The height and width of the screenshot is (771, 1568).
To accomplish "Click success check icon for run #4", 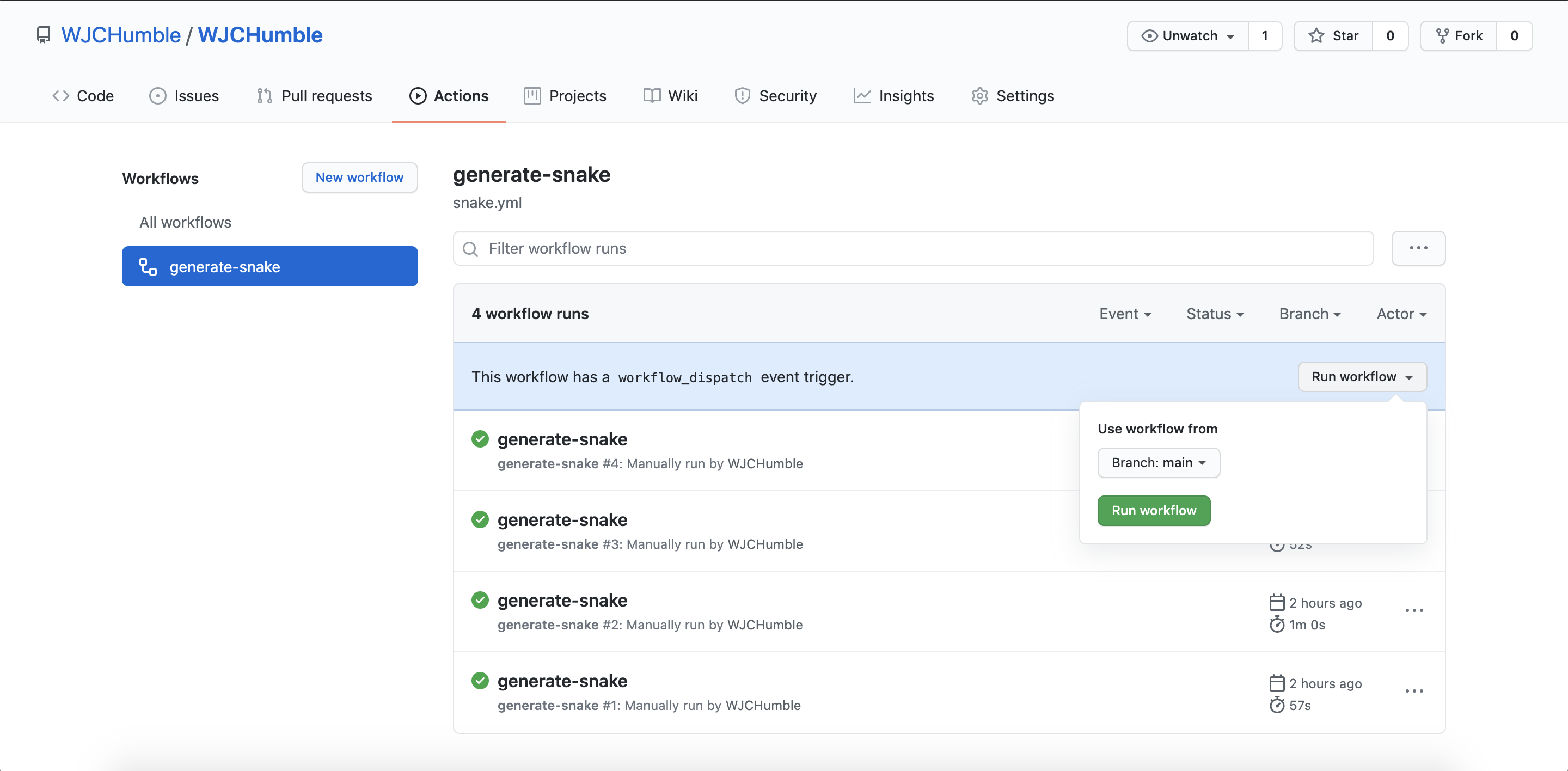I will pos(480,439).
